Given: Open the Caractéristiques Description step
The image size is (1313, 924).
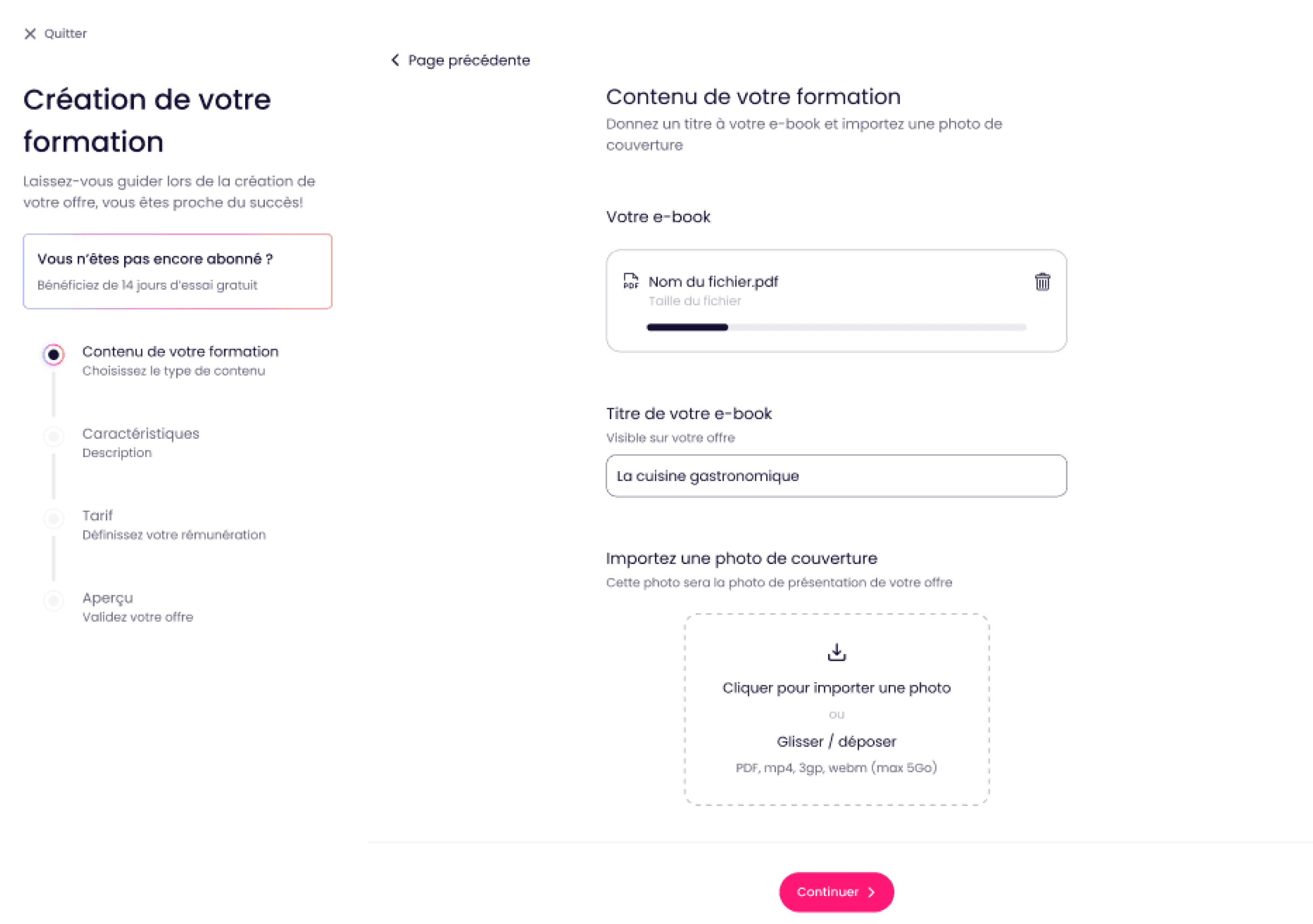Looking at the screenshot, I should click(141, 442).
